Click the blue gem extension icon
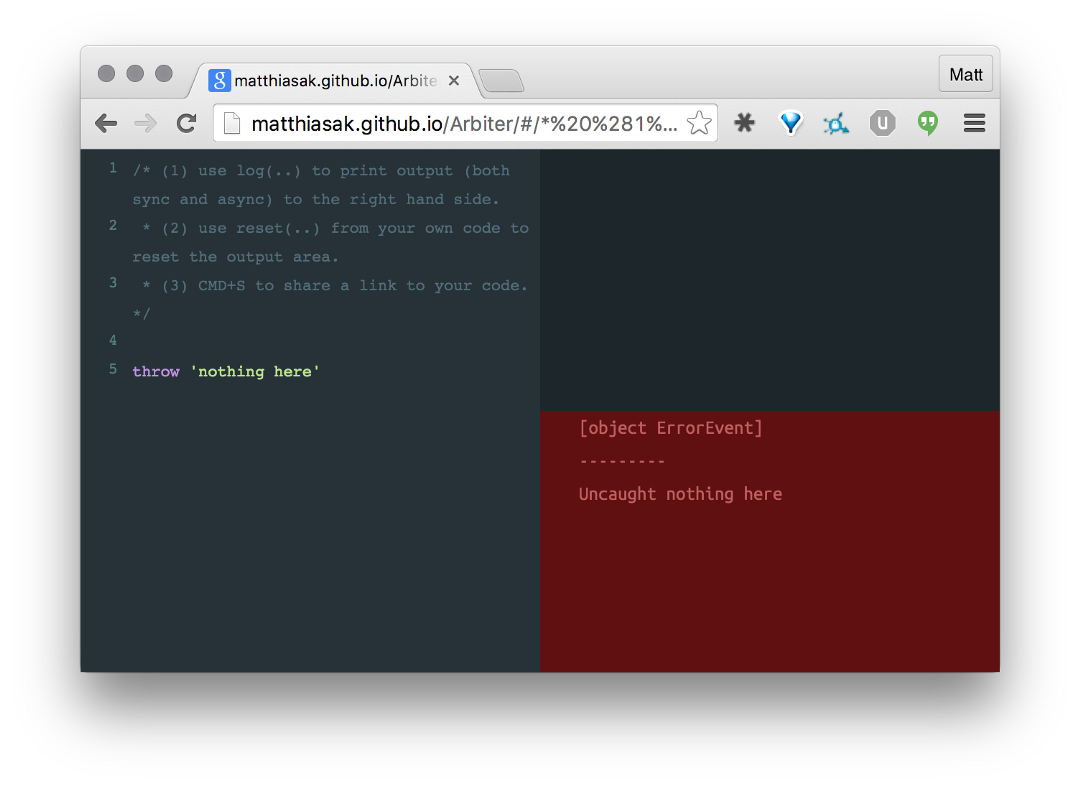1080x787 pixels. (790, 122)
